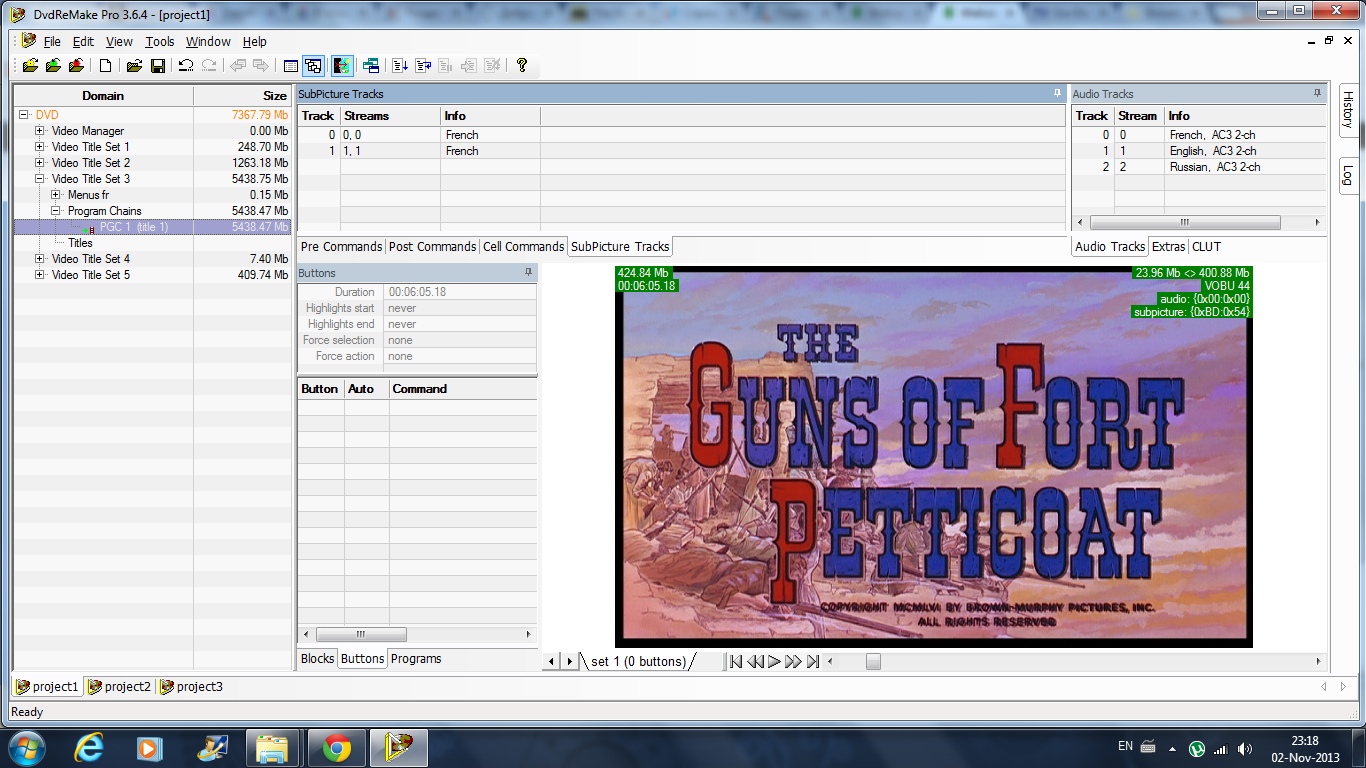Click the green-marked folder toolbar icon
This screenshot has height=768, width=1366.
click(x=53, y=66)
